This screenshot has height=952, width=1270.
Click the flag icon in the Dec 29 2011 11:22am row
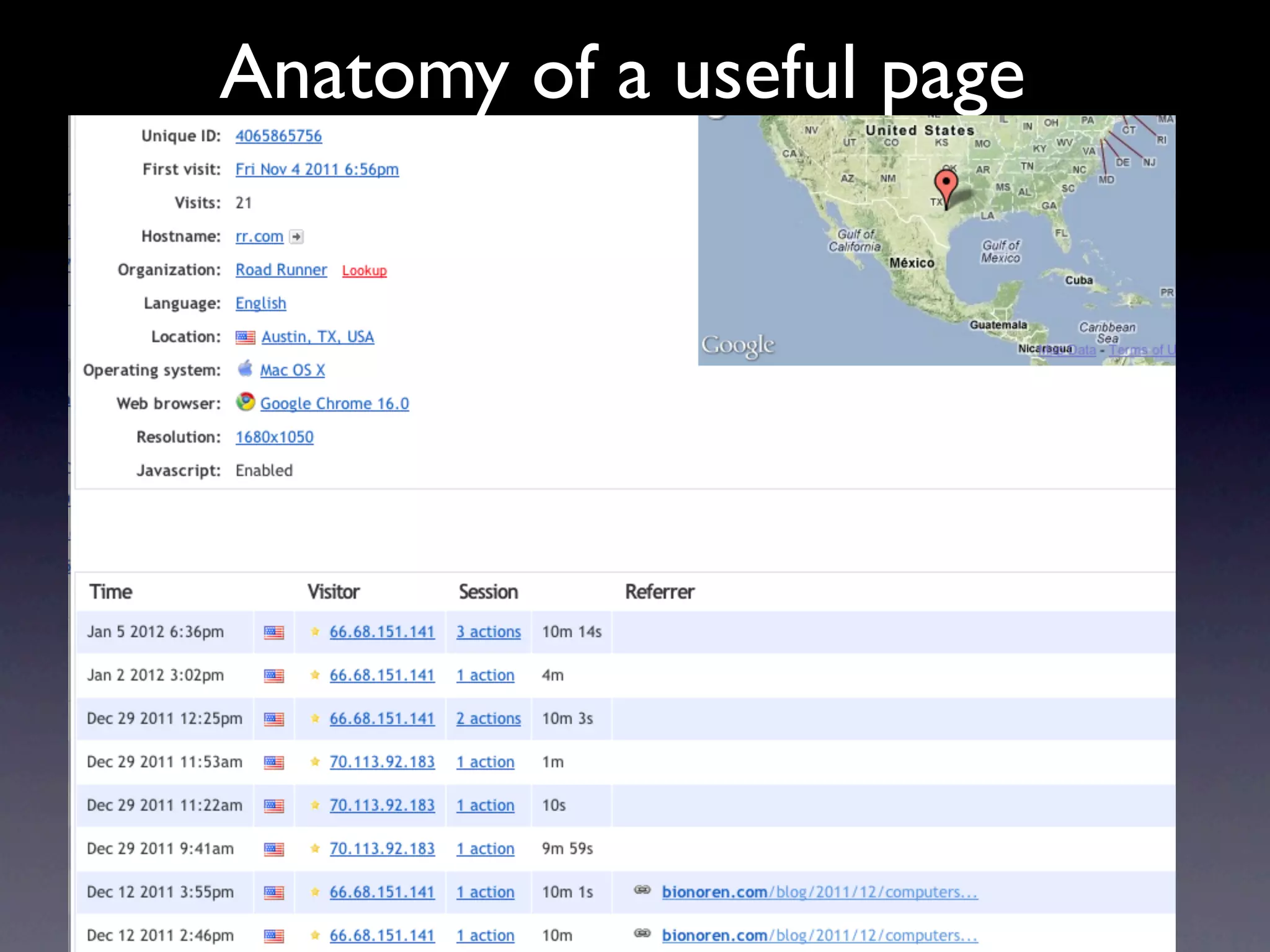click(x=274, y=806)
